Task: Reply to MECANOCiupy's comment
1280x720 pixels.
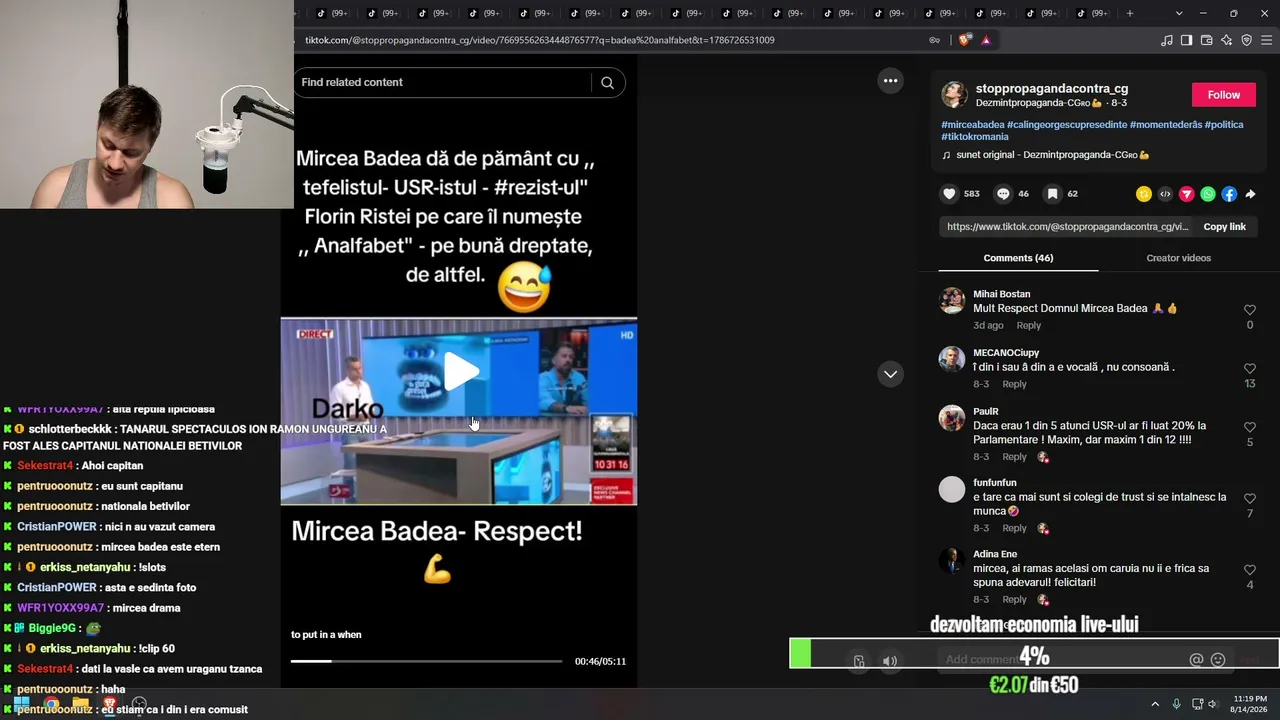Action: click(1014, 385)
